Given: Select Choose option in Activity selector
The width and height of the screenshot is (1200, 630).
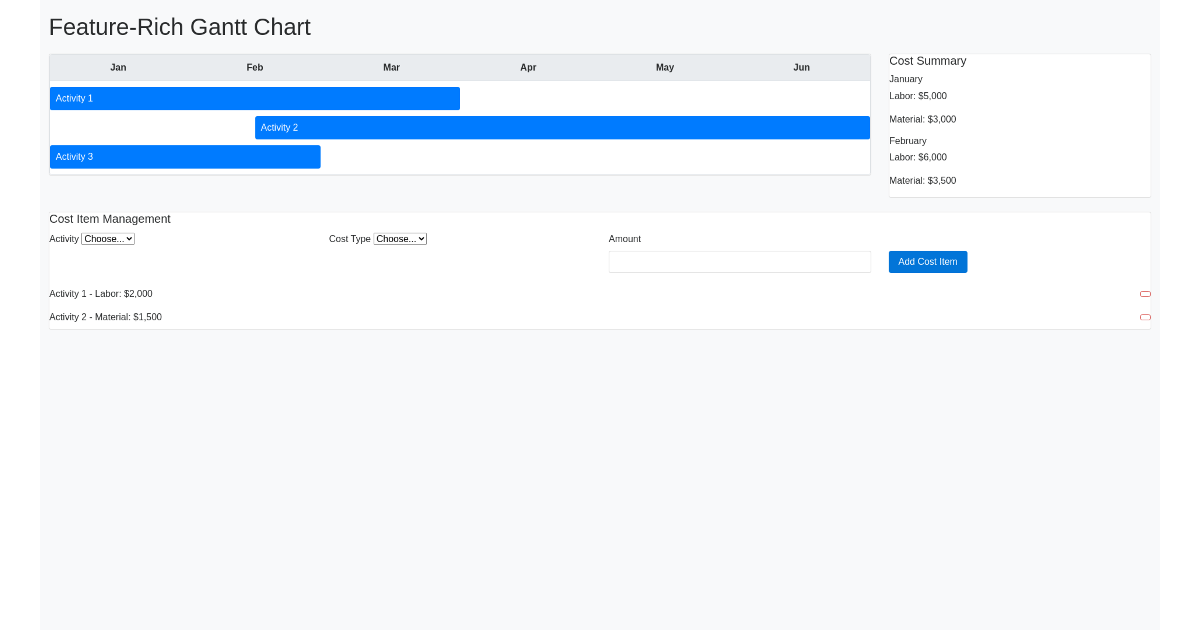Looking at the screenshot, I should click(x=107, y=238).
